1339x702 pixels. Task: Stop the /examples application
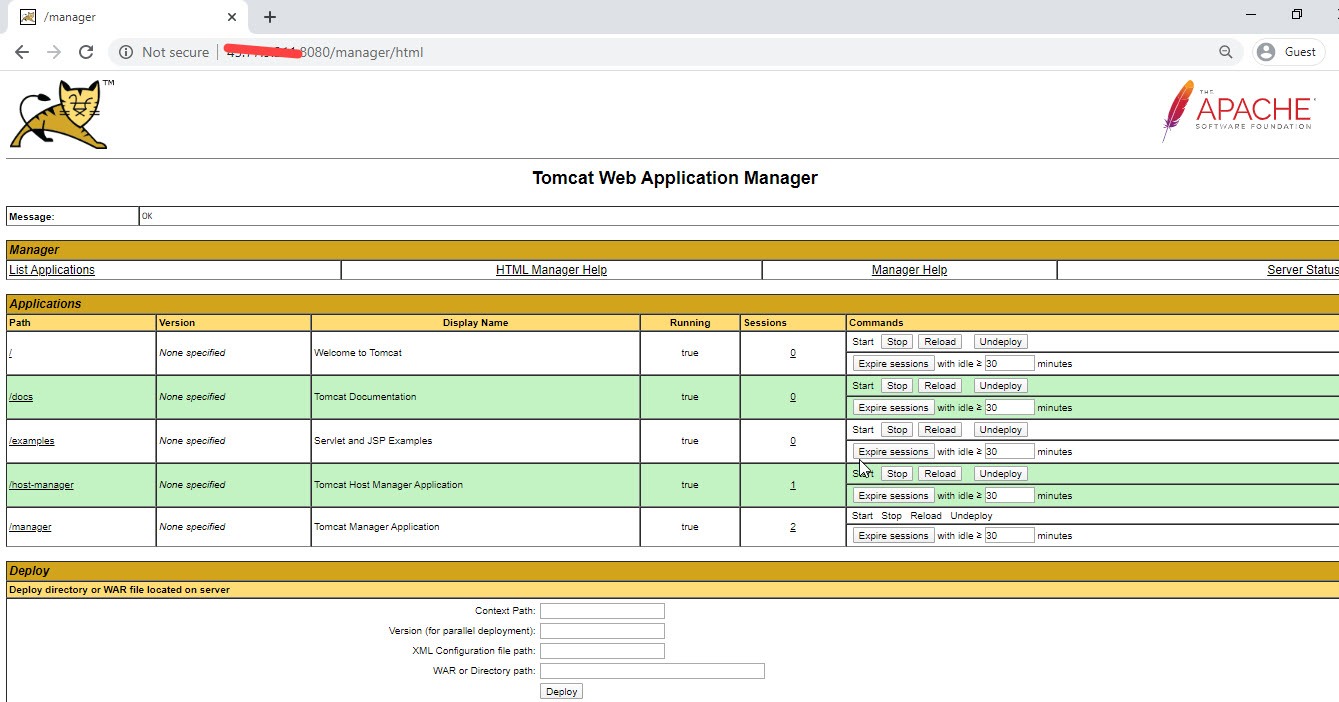coord(897,430)
